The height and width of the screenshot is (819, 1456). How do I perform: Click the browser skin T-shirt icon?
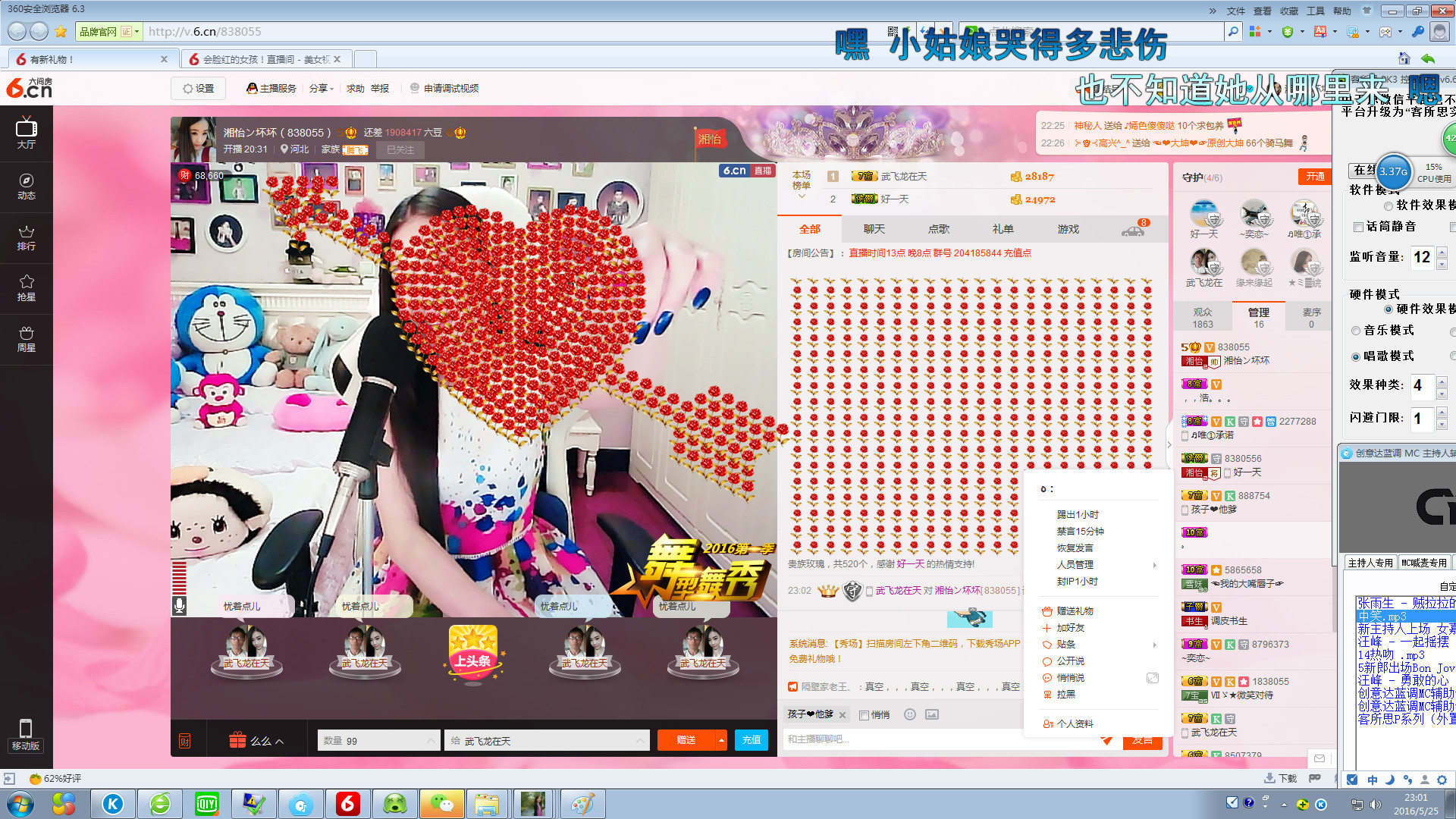coord(1367,11)
